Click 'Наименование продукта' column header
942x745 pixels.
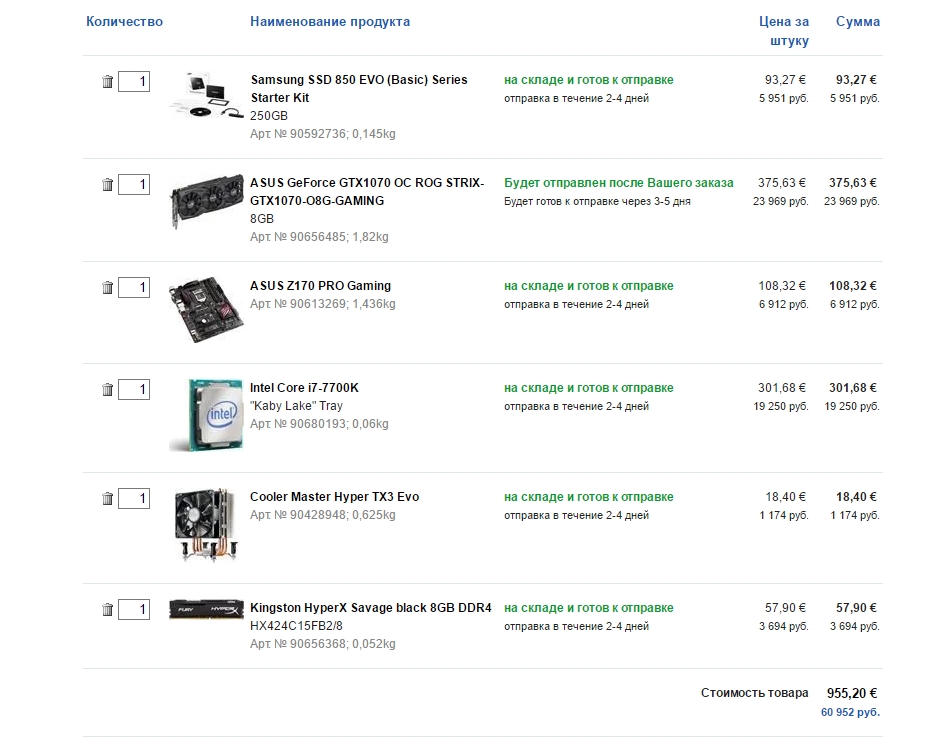pyautogui.click(x=330, y=22)
